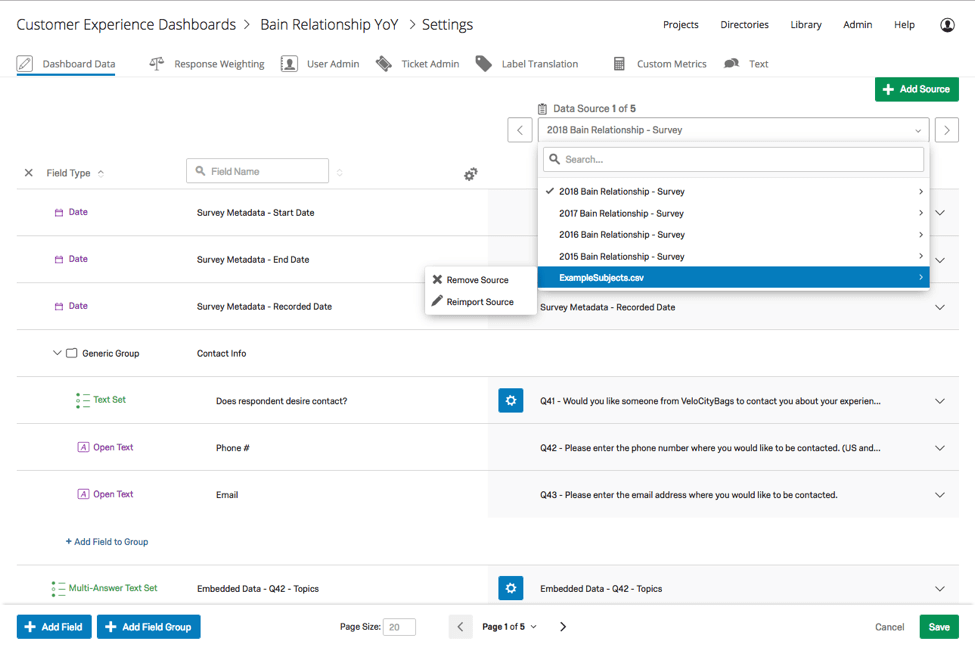Click the data source Search field
Image resolution: width=975 pixels, height=648 pixels.
[733, 159]
